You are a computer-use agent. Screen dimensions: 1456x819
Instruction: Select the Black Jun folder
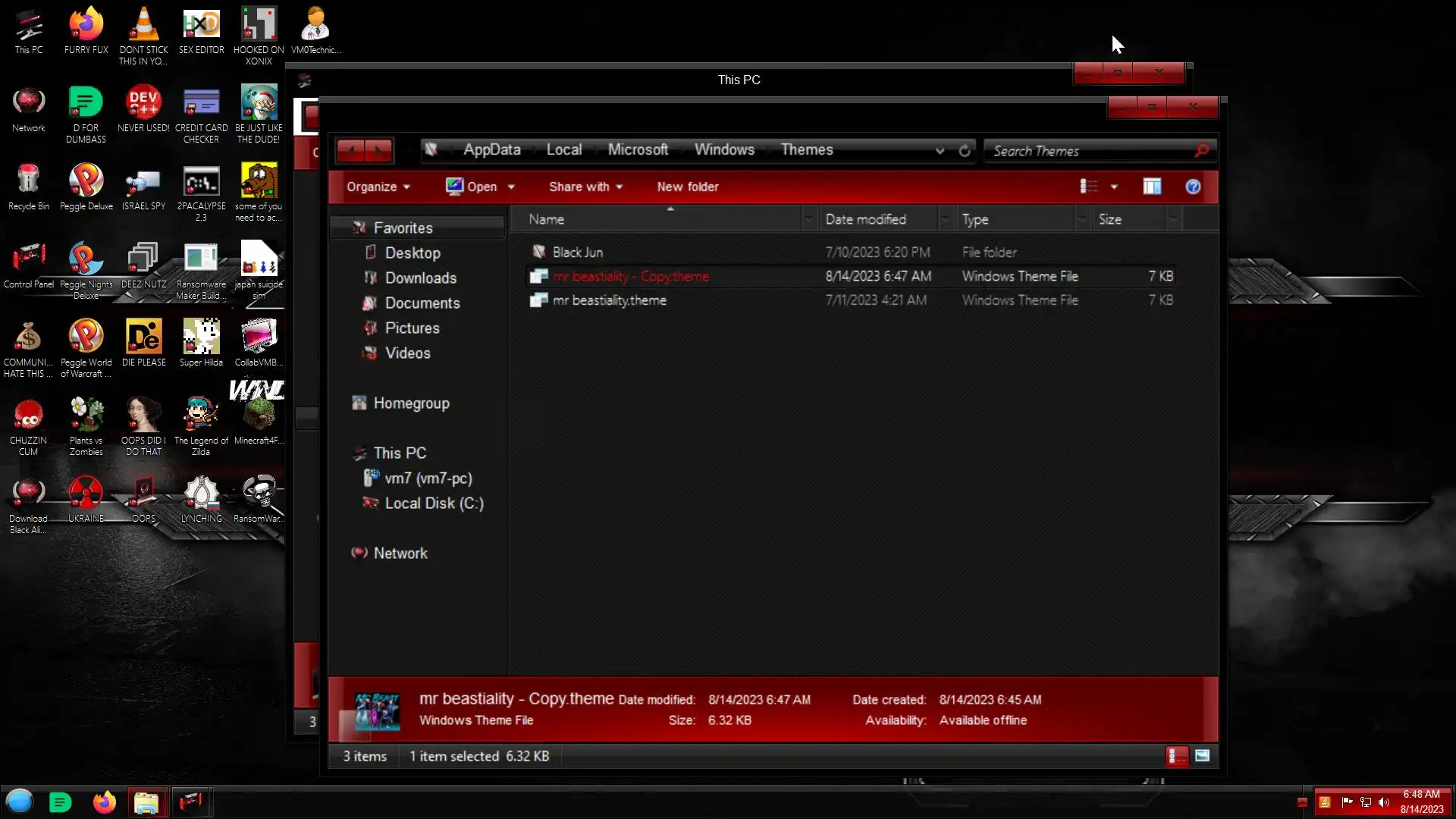click(x=577, y=252)
